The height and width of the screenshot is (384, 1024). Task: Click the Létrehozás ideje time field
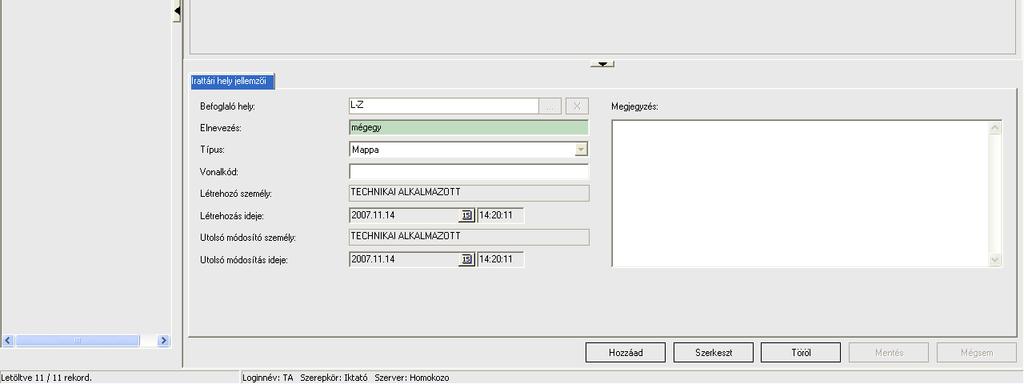(500, 216)
